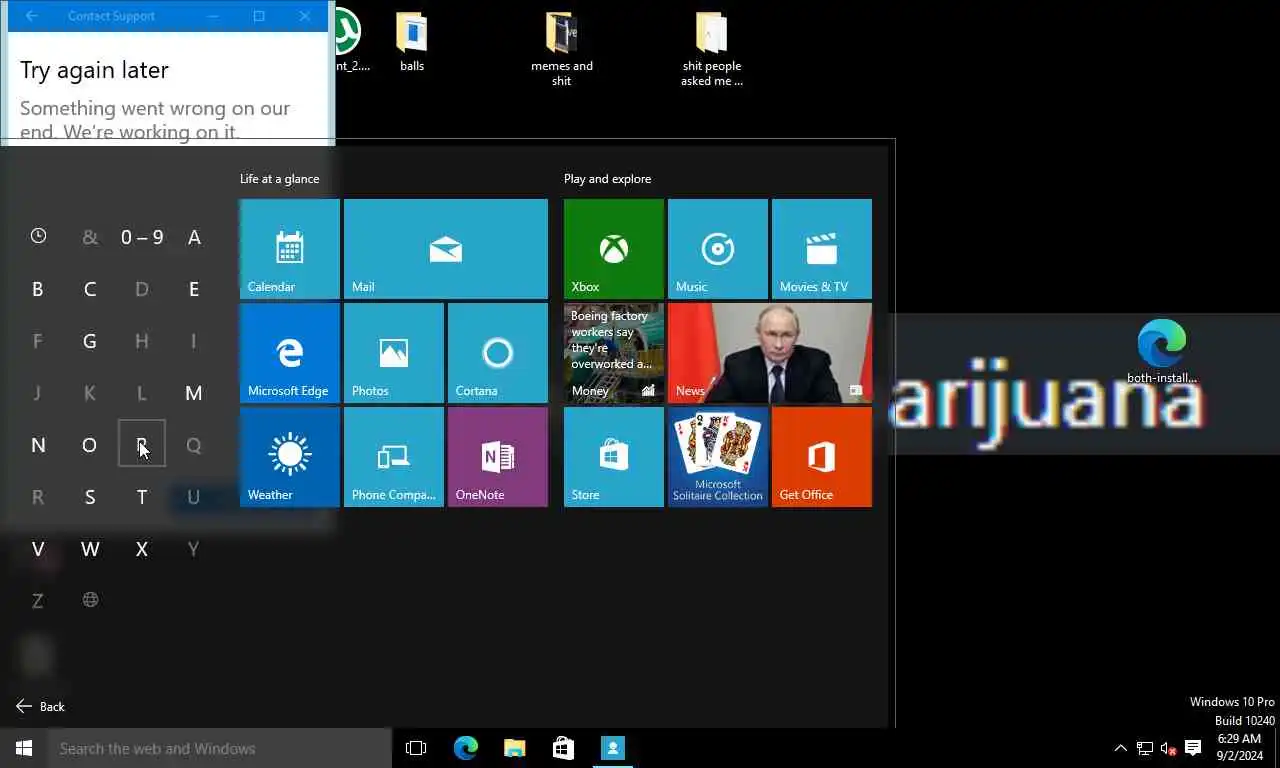Open the Store icon on the taskbar
1280x768 pixels.
tap(563, 748)
